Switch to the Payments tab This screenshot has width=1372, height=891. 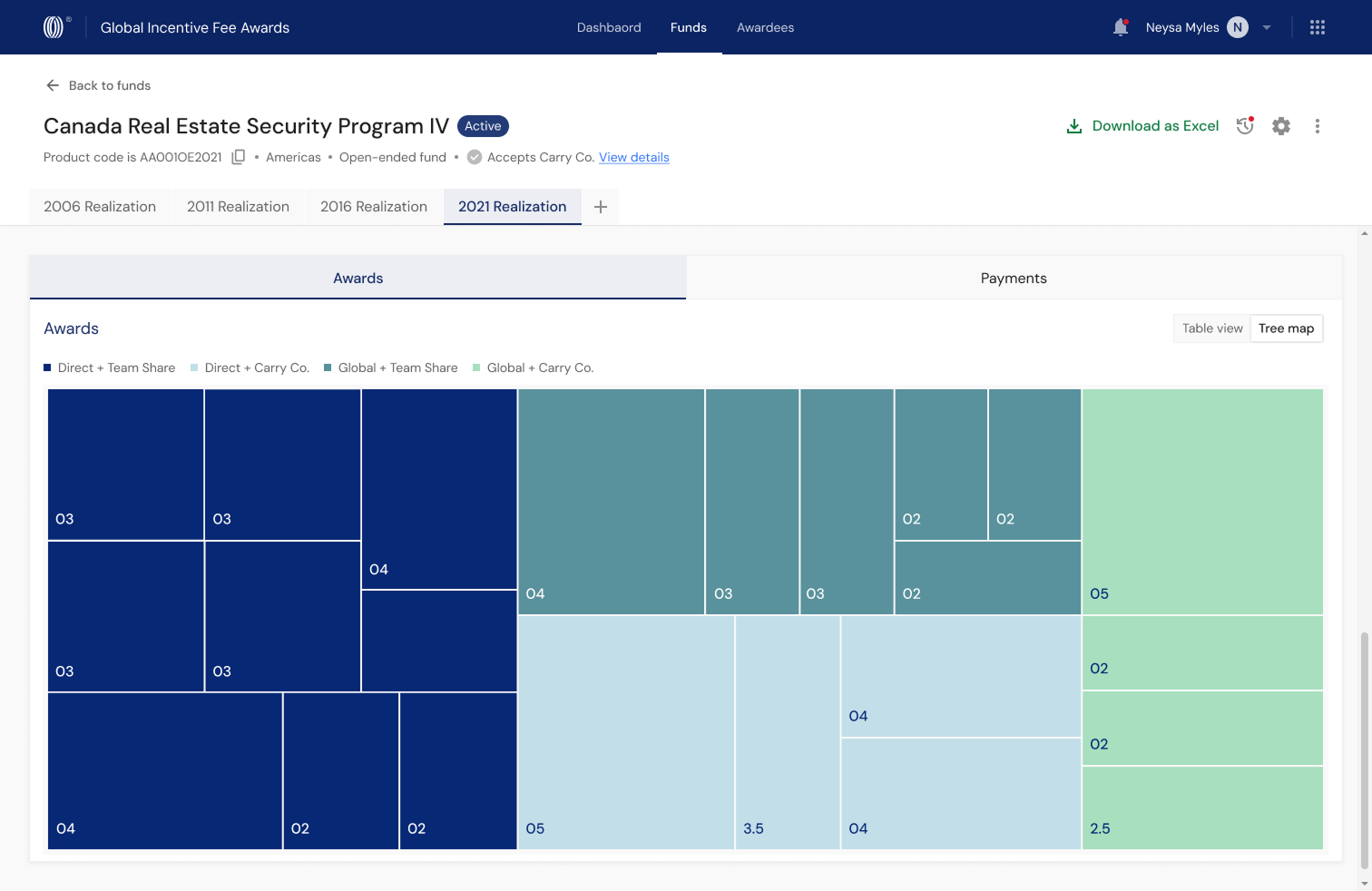tap(1014, 278)
